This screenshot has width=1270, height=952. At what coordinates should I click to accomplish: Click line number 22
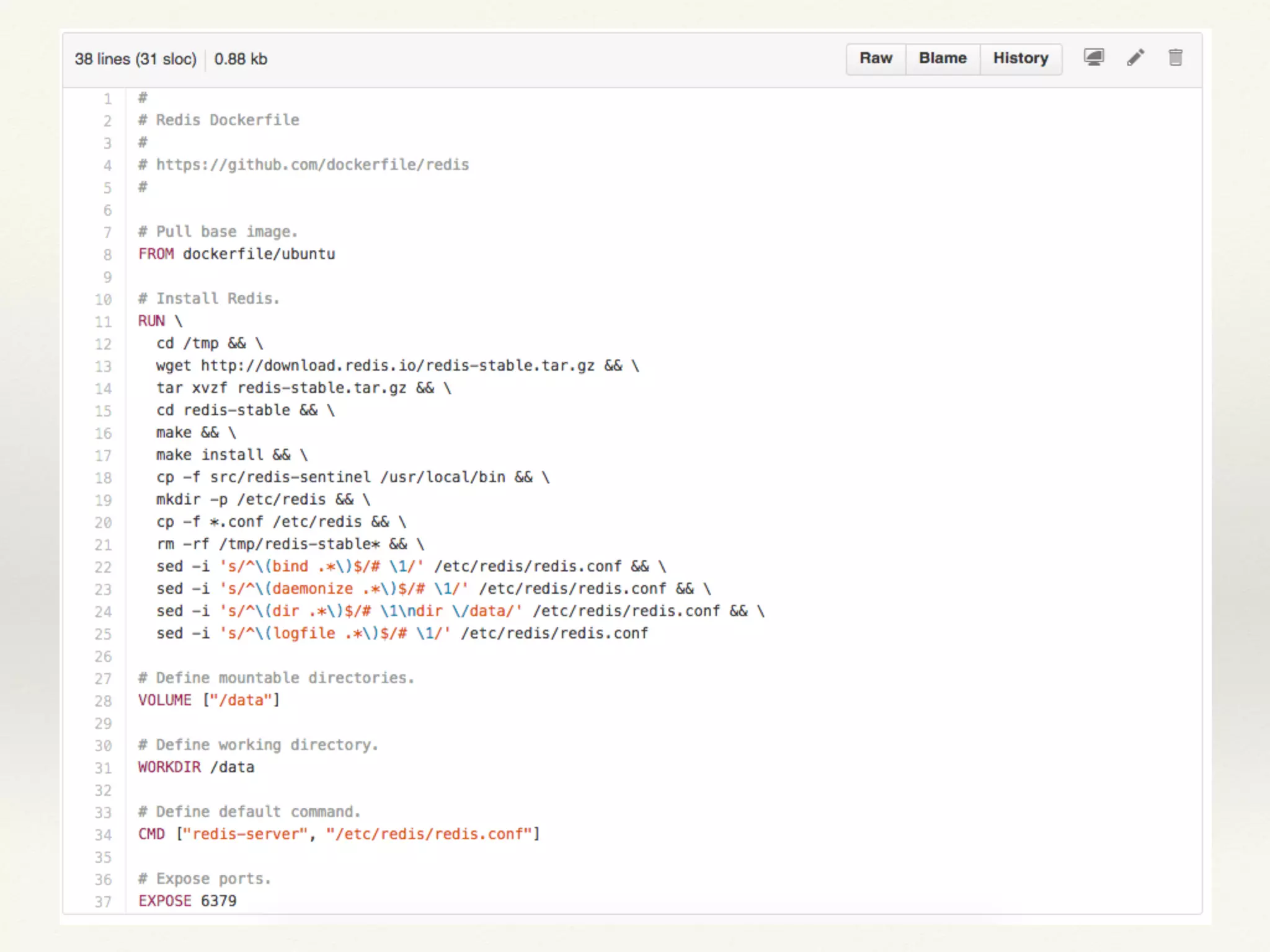coord(103,567)
